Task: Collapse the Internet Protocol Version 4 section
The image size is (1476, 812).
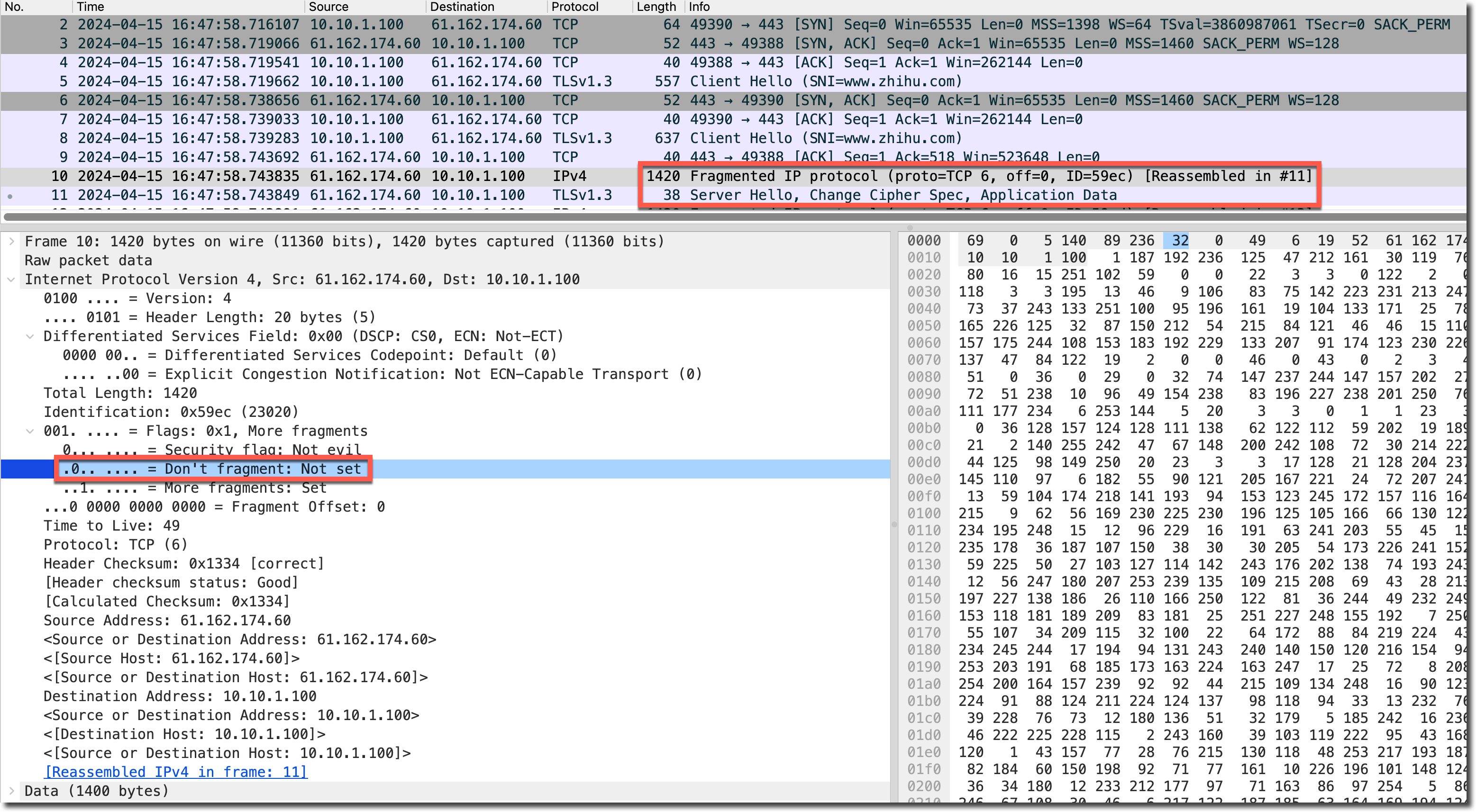Action: tap(11, 280)
